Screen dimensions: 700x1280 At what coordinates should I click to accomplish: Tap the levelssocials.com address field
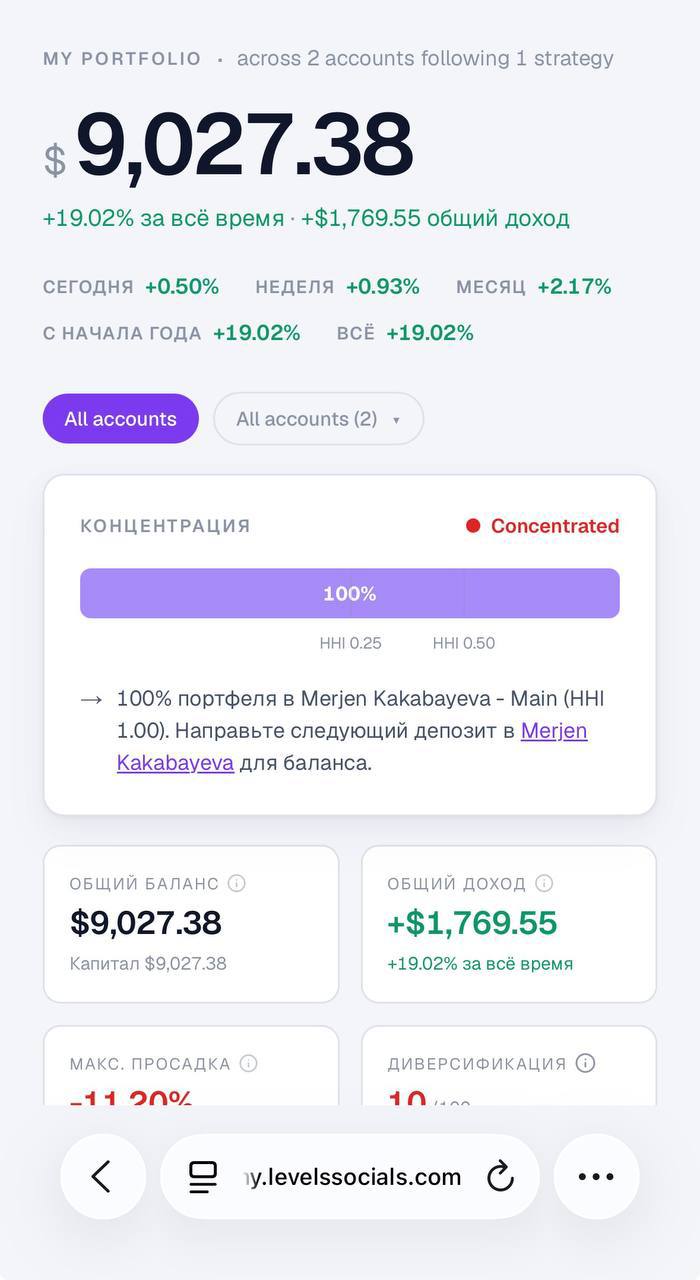(350, 1176)
